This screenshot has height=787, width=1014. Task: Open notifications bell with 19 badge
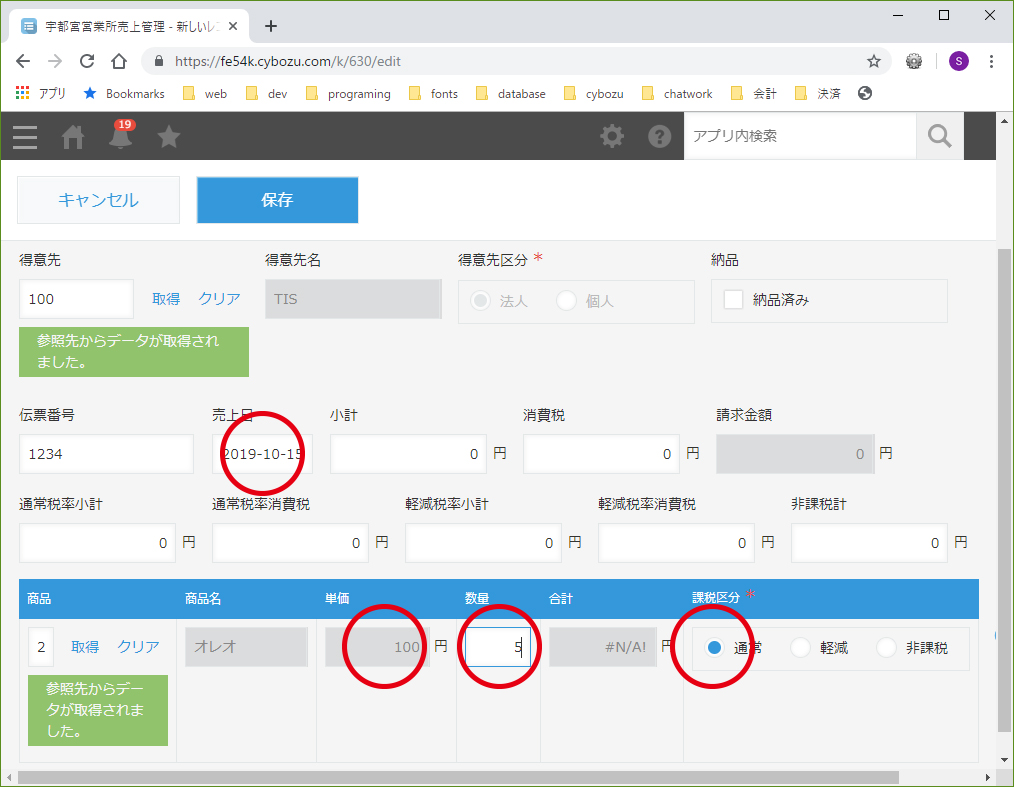click(x=121, y=135)
